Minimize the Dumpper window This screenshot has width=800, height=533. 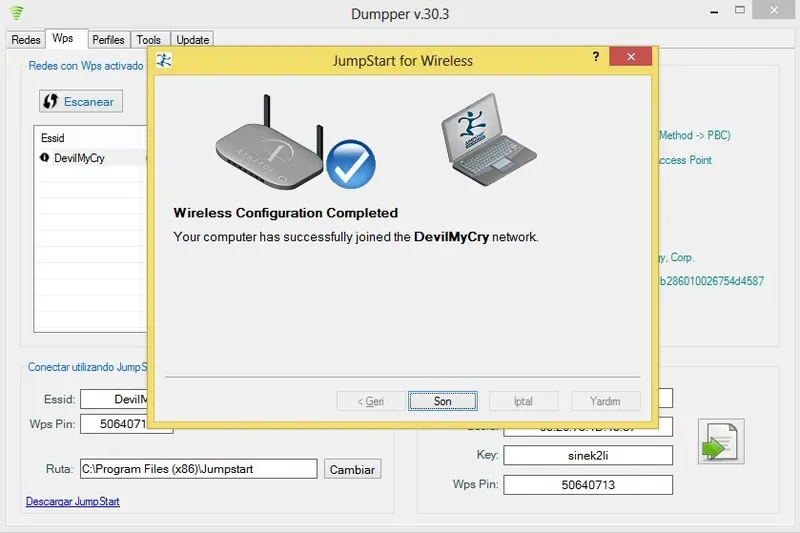tap(714, 12)
